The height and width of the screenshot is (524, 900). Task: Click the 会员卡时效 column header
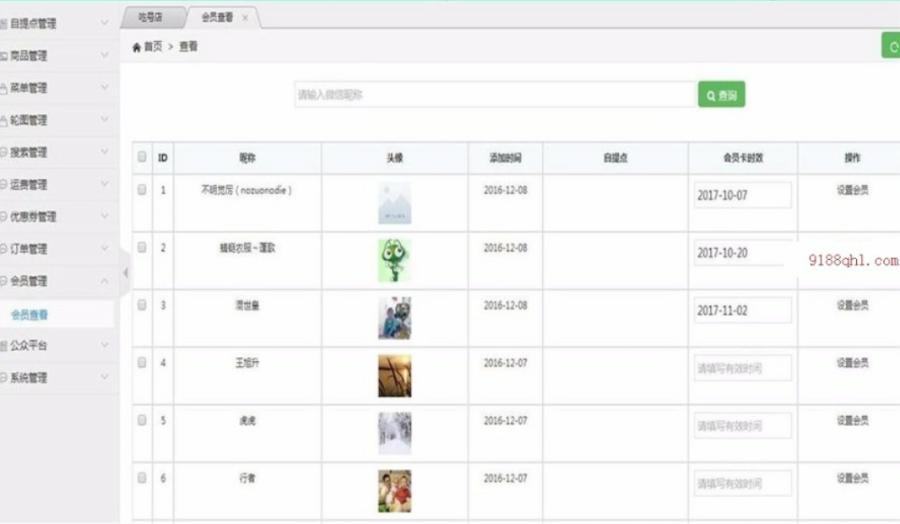743,158
